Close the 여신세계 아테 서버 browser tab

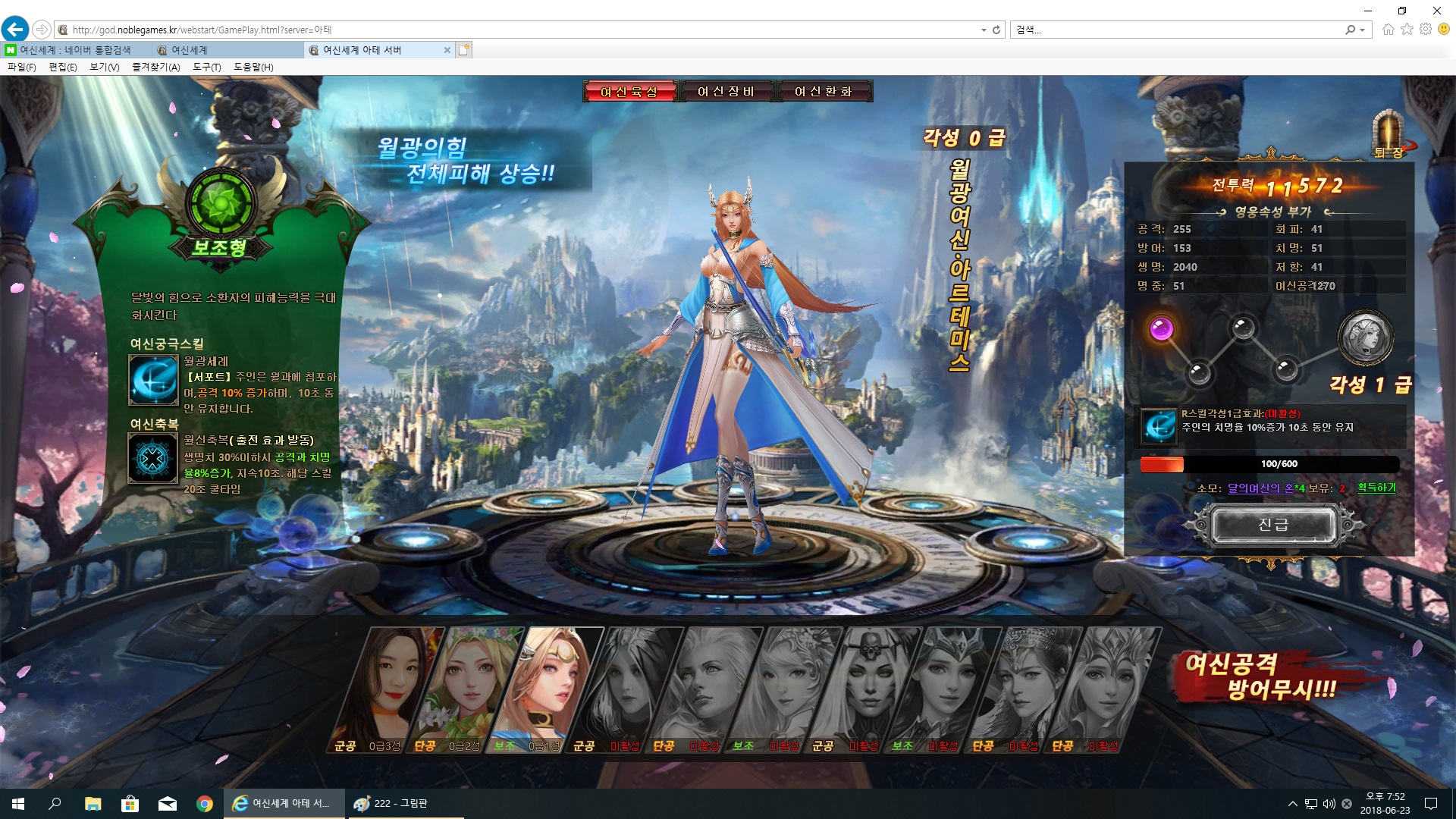click(x=447, y=50)
